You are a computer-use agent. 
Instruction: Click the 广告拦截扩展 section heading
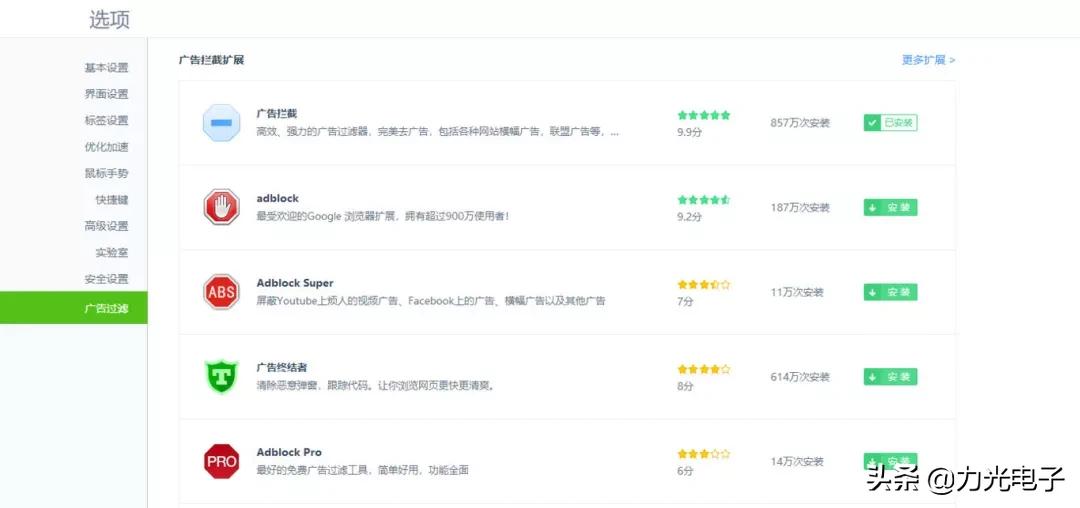[x=211, y=60]
